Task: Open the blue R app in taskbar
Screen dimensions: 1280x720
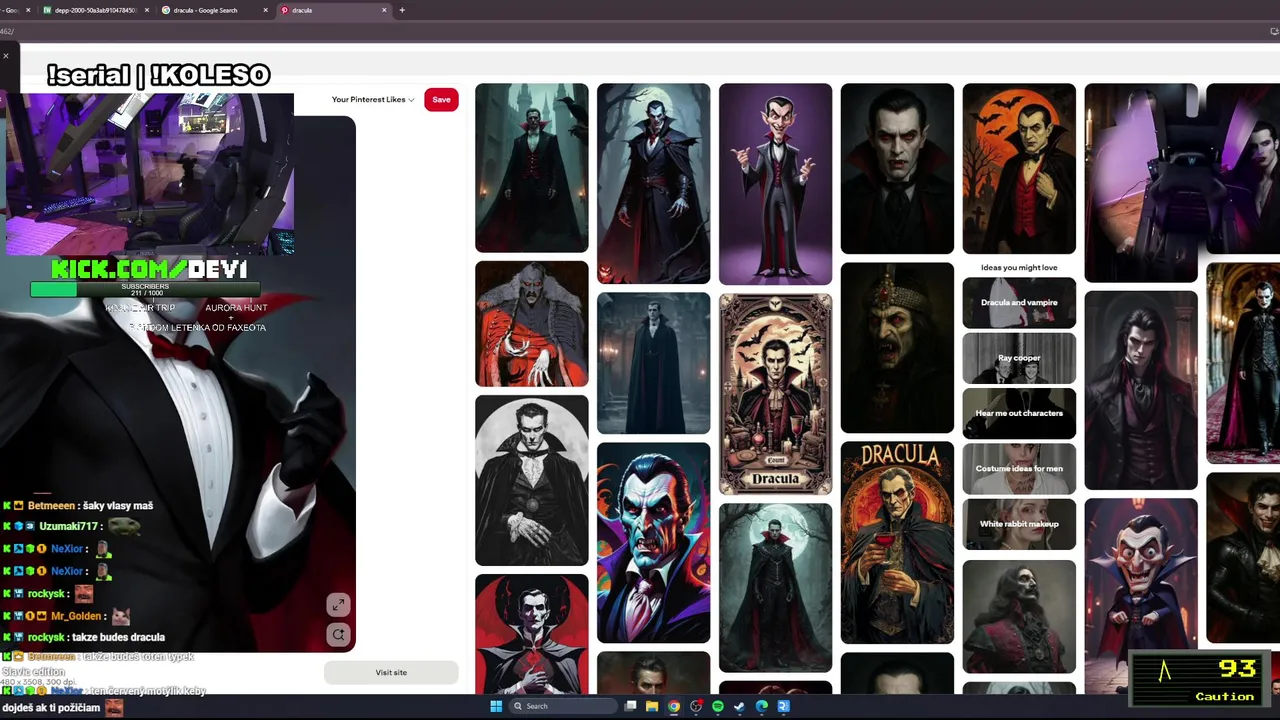Action: pos(784,706)
